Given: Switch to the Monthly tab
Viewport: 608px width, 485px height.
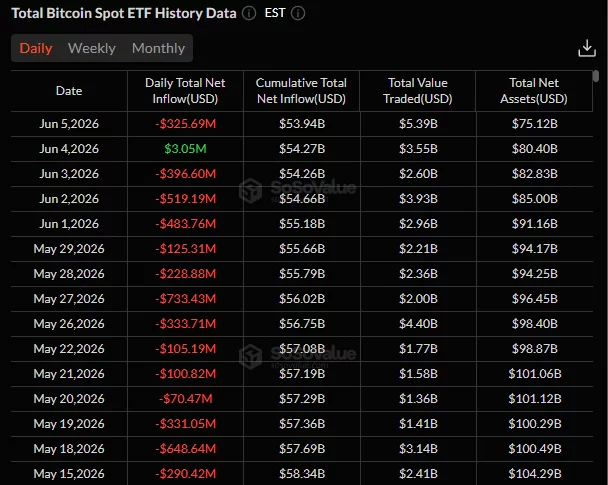Looking at the screenshot, I should click(x=159, y=48).
